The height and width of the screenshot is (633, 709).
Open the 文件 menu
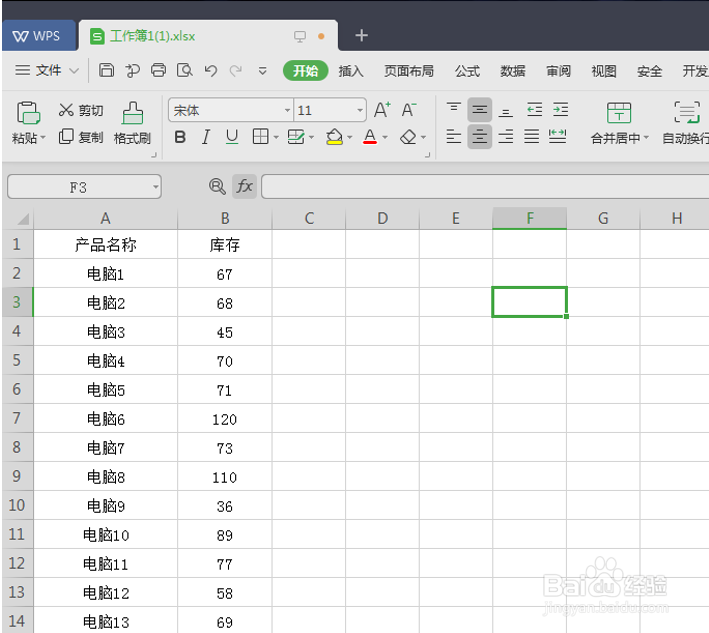[x=47, y=70]
